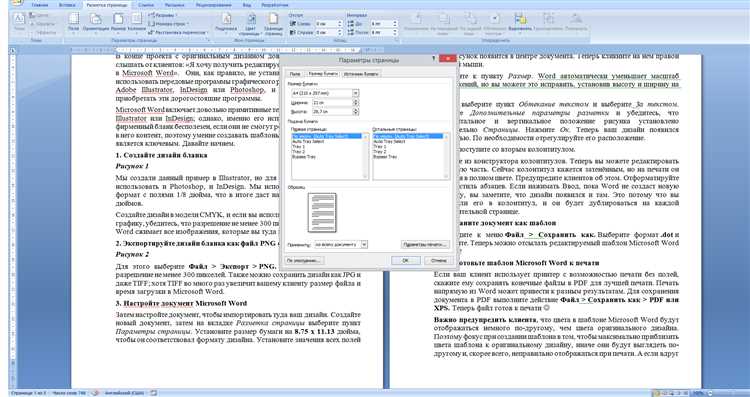Expand the Применить apply-to dropdown
The width and height of the screenshot is (750, 397).
(364, 244)
